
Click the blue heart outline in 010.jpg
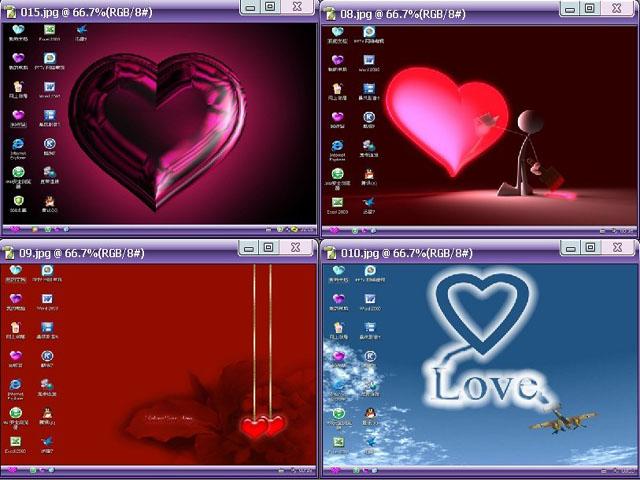[x=482, y=312]
